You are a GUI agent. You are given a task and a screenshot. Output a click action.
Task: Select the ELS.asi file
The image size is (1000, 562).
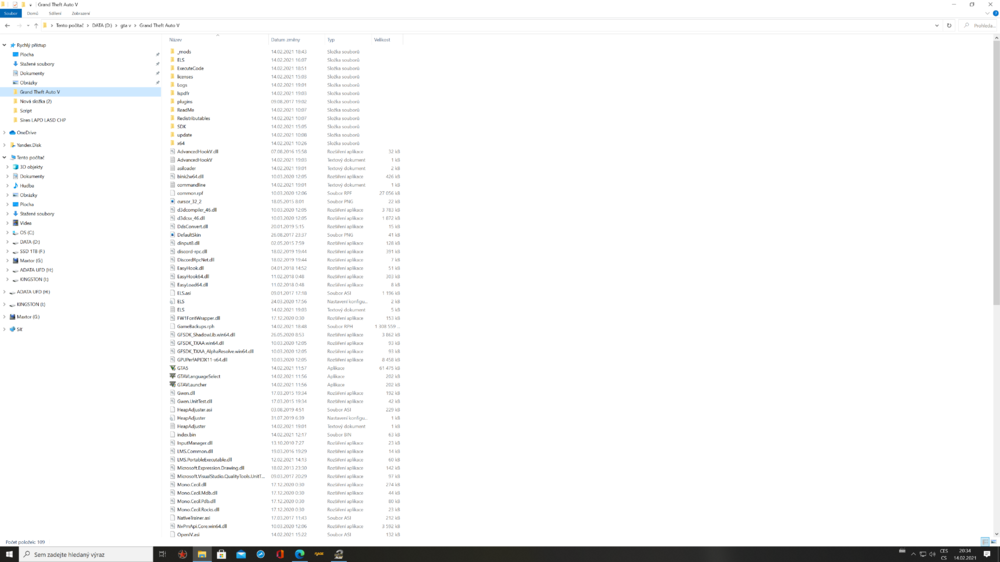(x=184, y=293)
